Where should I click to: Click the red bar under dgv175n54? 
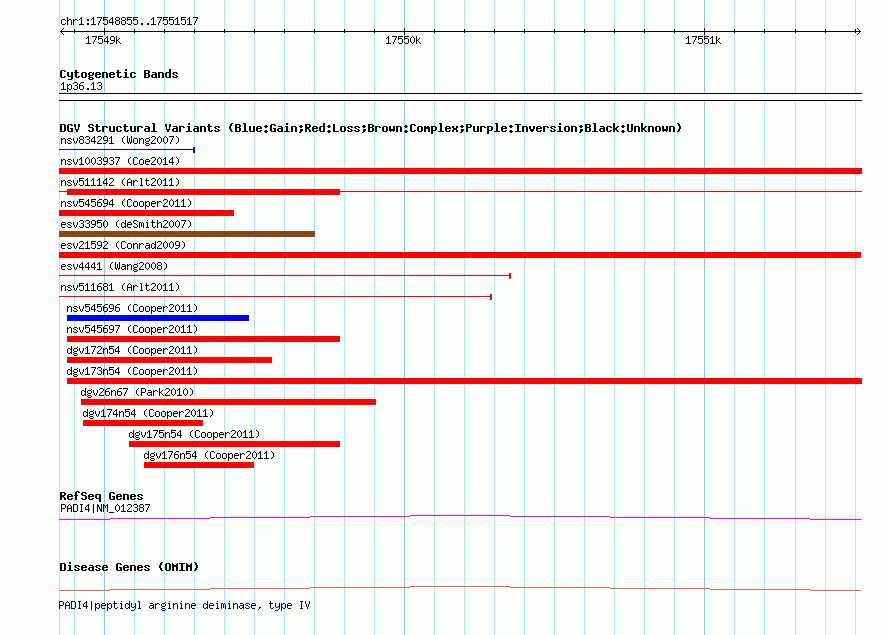[234, 444]
